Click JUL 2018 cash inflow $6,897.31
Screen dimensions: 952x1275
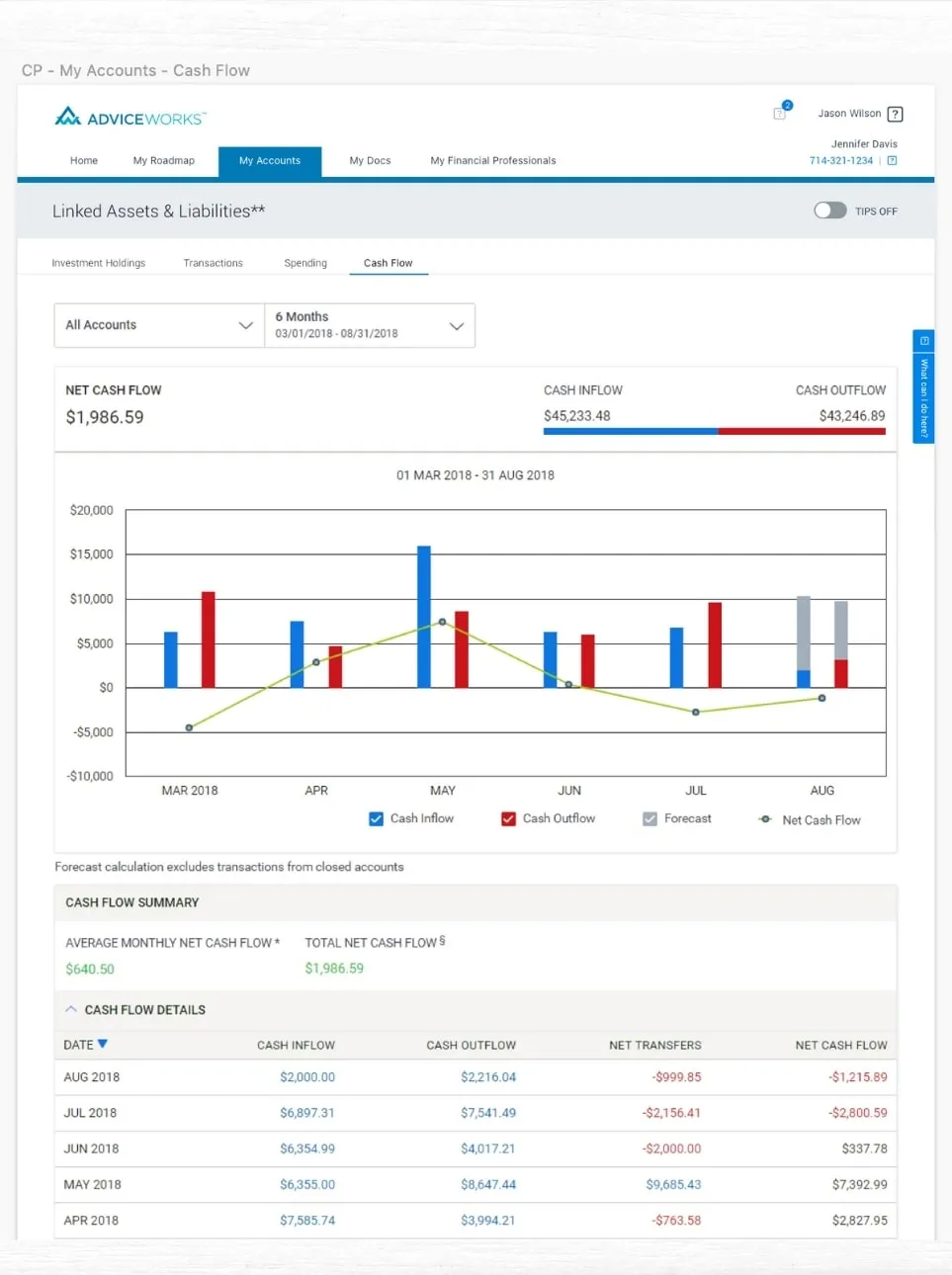(307, 1113)
